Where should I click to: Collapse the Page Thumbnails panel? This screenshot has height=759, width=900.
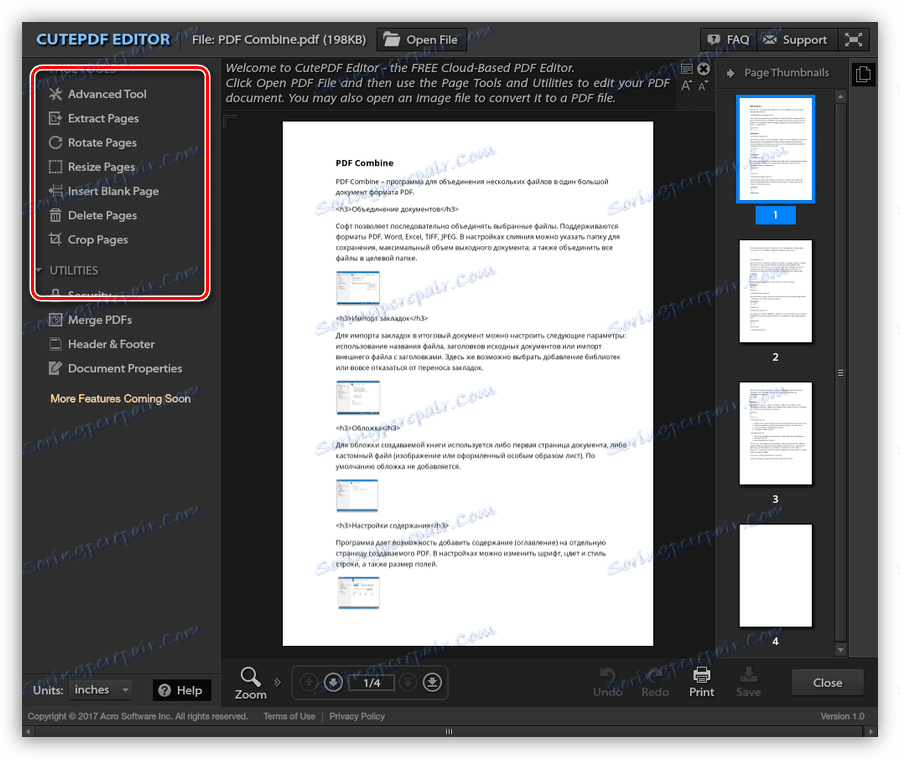[x=731, y=73]
